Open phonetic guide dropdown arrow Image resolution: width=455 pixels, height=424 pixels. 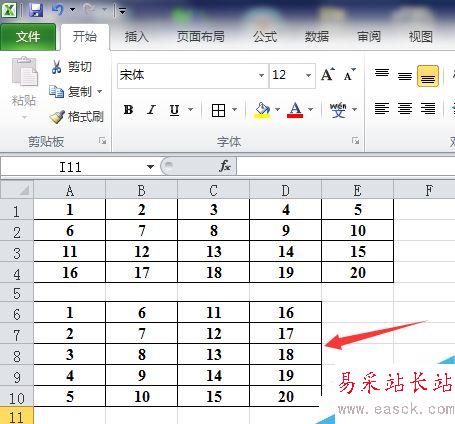[x=354, y=109]
